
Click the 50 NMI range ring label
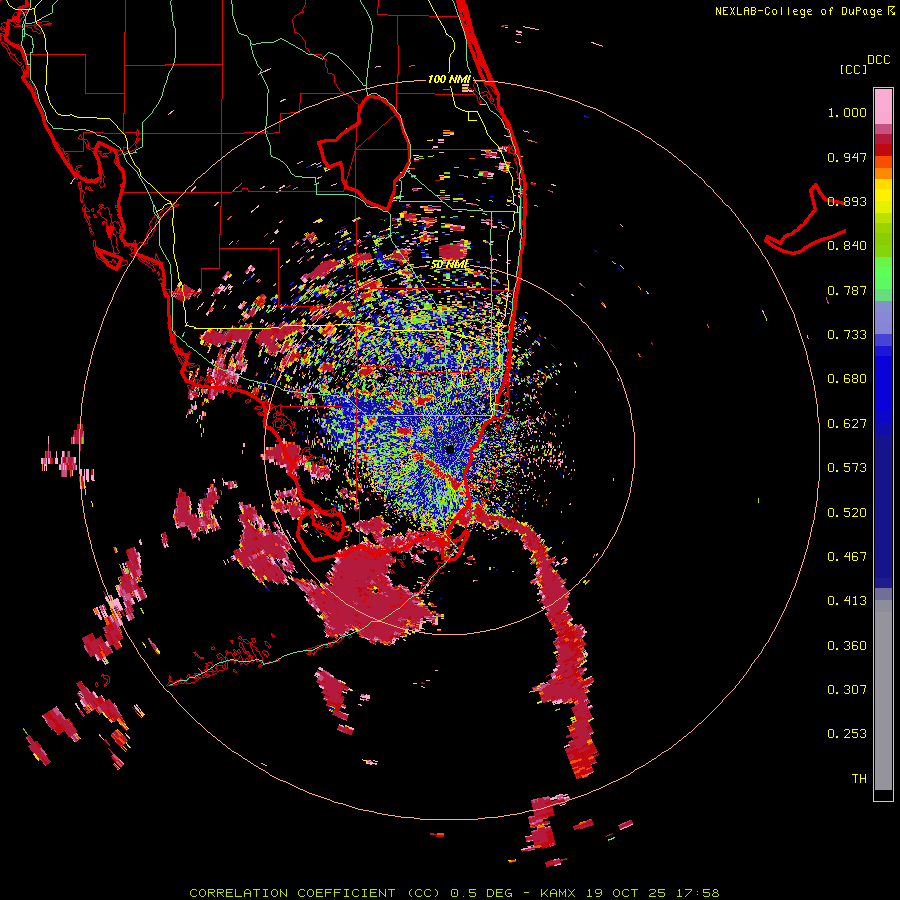coord(450,265)
